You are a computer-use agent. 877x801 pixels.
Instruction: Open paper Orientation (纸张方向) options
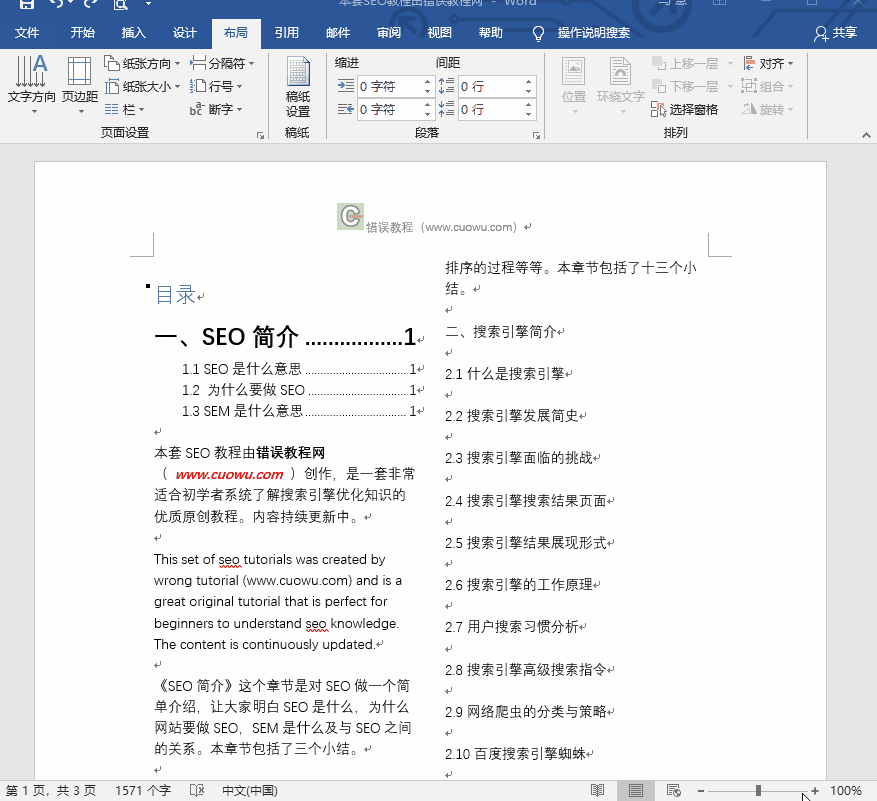point(142,63)
